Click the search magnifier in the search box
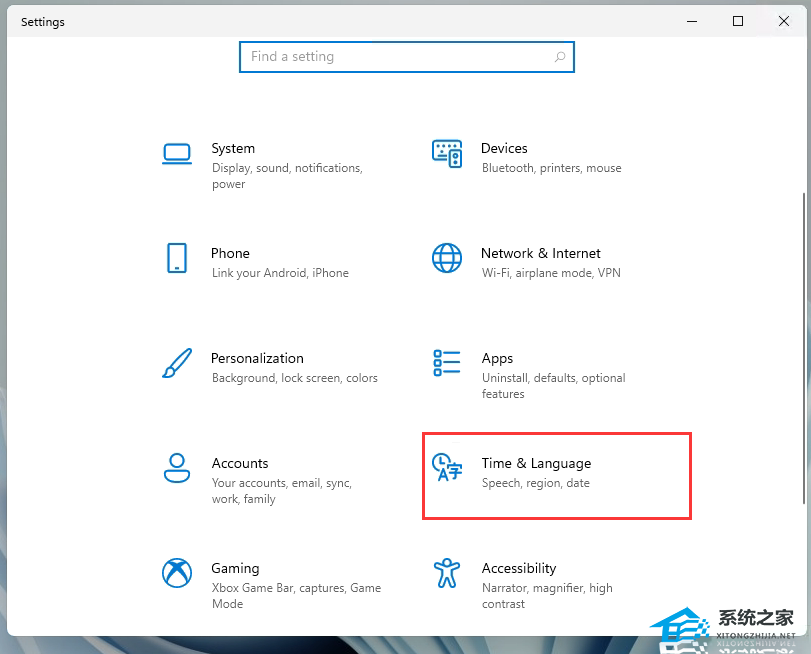811x654 pixels. pos(560,57)
